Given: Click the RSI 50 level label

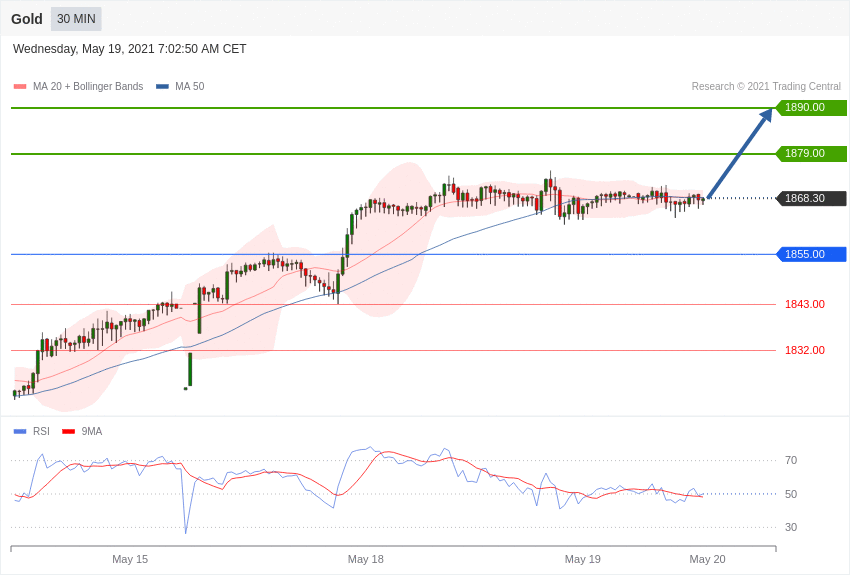Looking at the screenshot, I should point(791,494).
